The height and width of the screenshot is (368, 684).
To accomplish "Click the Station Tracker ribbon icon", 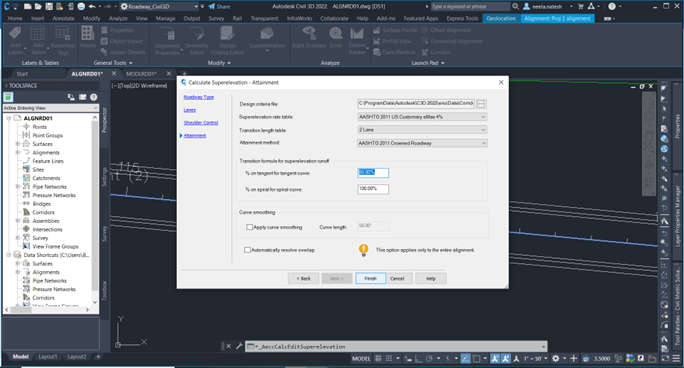I will tap(357, 33).
